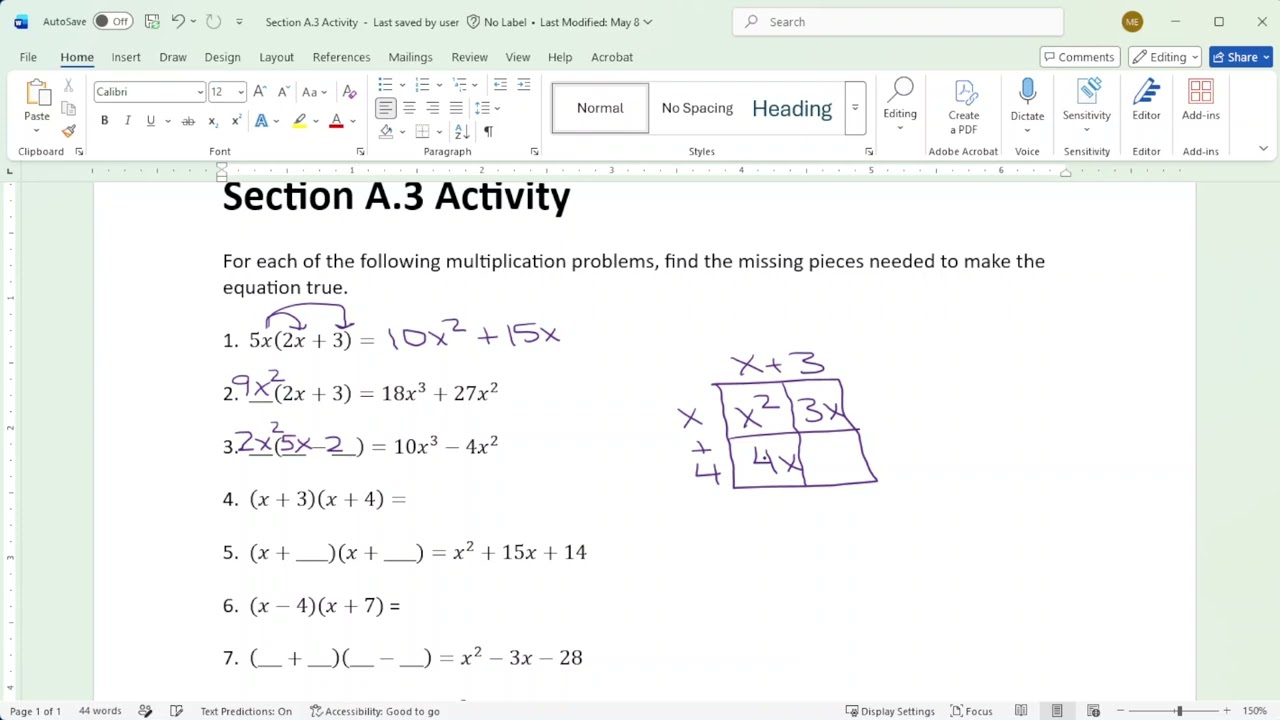
Task: Open Display Settings in status bar
Action: tap(890, 711)
